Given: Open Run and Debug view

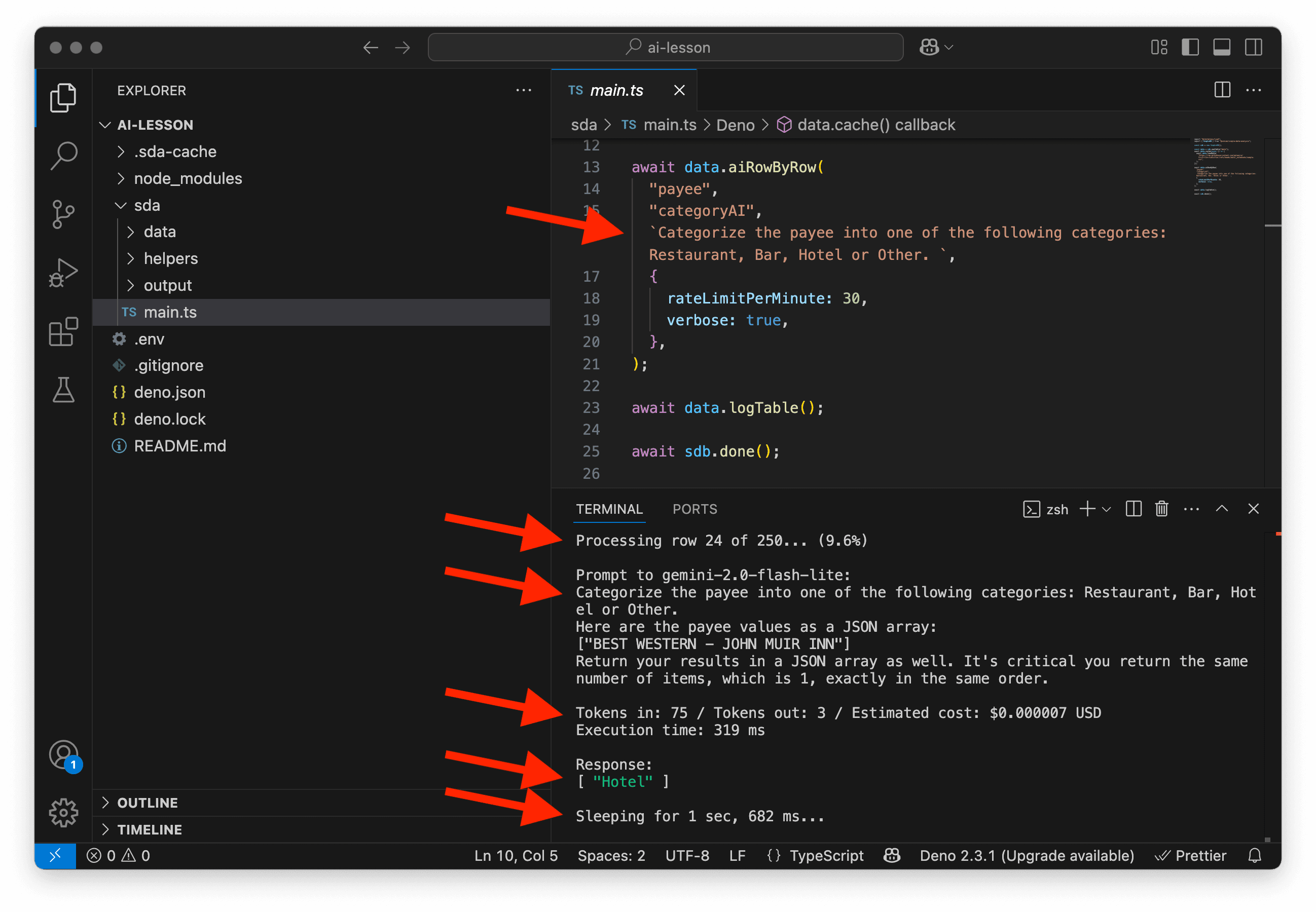Looking at the screenshot, I should click(x=63, y=273).
